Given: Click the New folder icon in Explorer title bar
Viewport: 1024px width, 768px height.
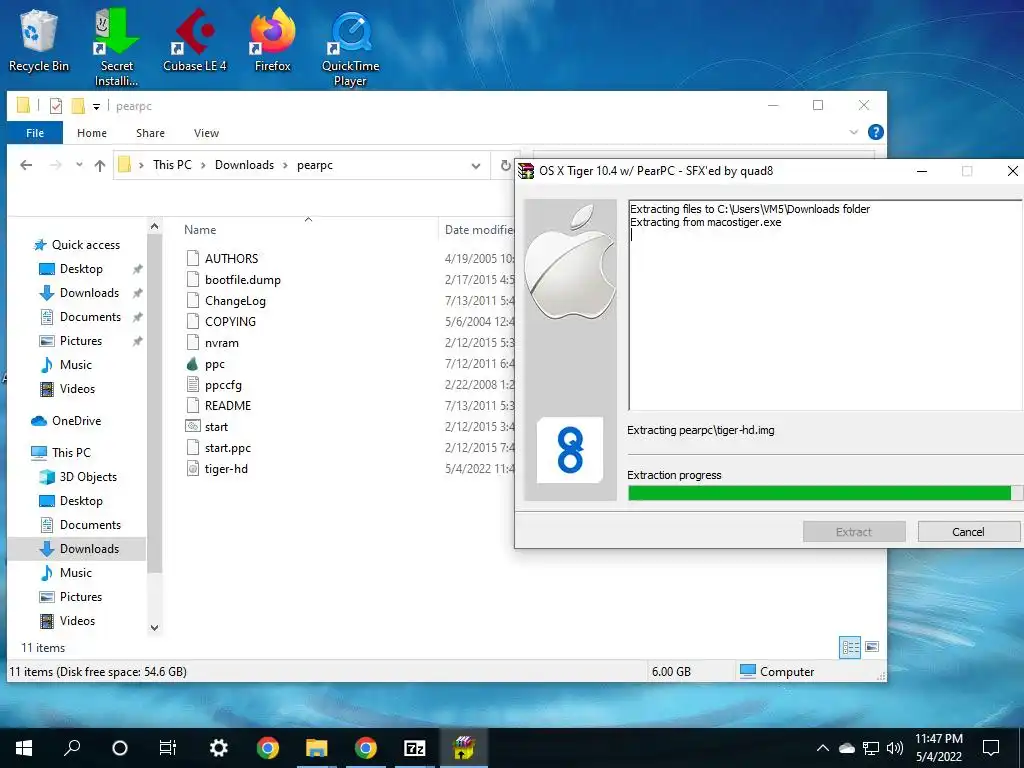Looking at the screenshot, I should pyautogui.click(x=78, y=106).
